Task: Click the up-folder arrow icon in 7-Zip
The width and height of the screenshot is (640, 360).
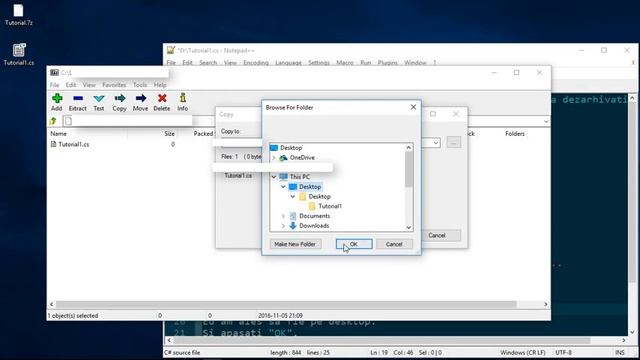Action: [x=53, y=121]
